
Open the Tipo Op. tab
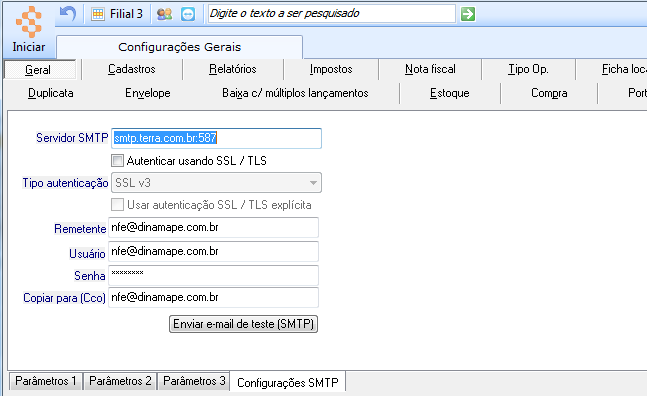click(528, 69)
